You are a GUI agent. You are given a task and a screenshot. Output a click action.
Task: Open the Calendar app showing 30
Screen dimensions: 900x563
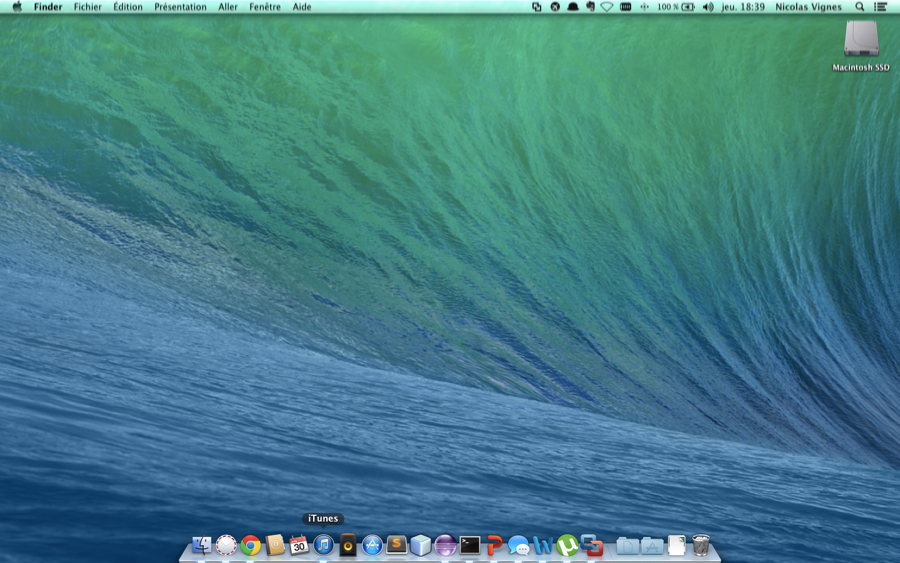[299, 545]
